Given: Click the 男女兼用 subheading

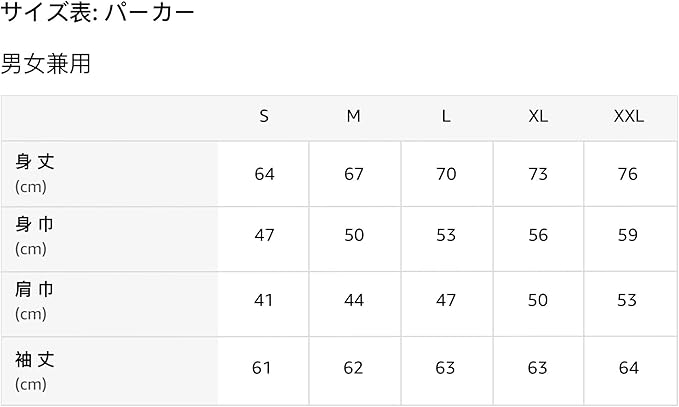Looking at the screenshot, I should coord(46,65).
